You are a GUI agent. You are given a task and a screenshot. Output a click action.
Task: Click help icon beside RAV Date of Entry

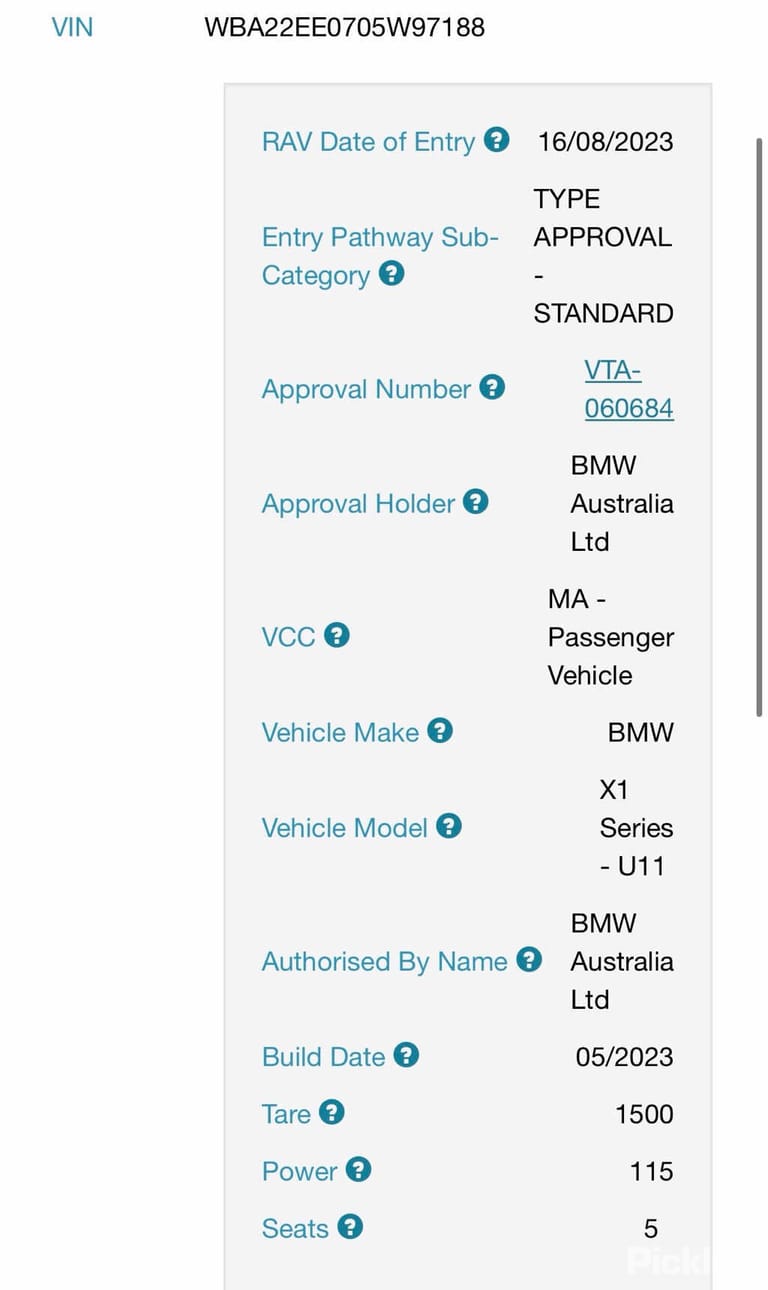497,140
